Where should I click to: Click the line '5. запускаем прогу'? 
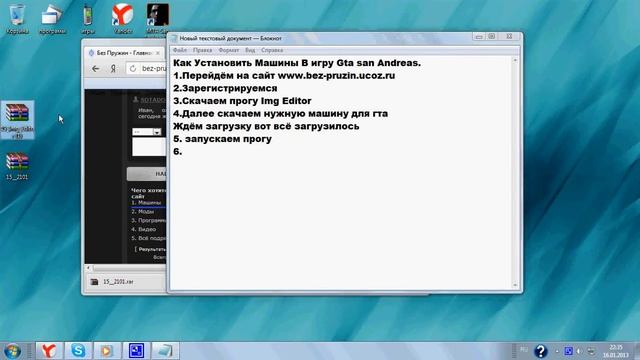[222, 139]
